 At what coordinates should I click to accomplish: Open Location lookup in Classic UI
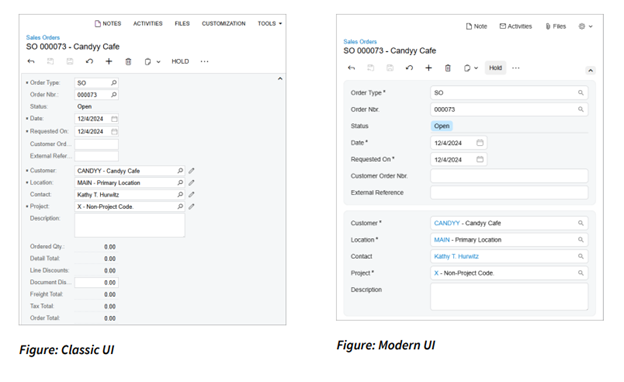180,182
